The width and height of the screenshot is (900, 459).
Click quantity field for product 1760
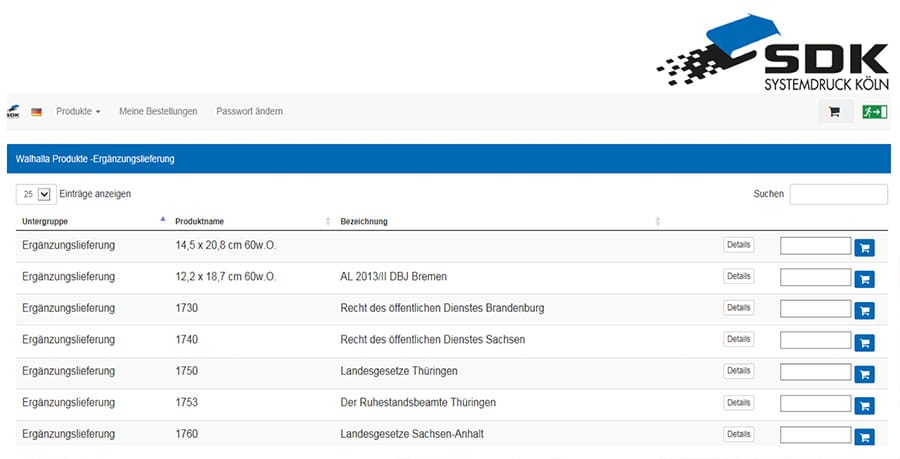click(816, 435)
